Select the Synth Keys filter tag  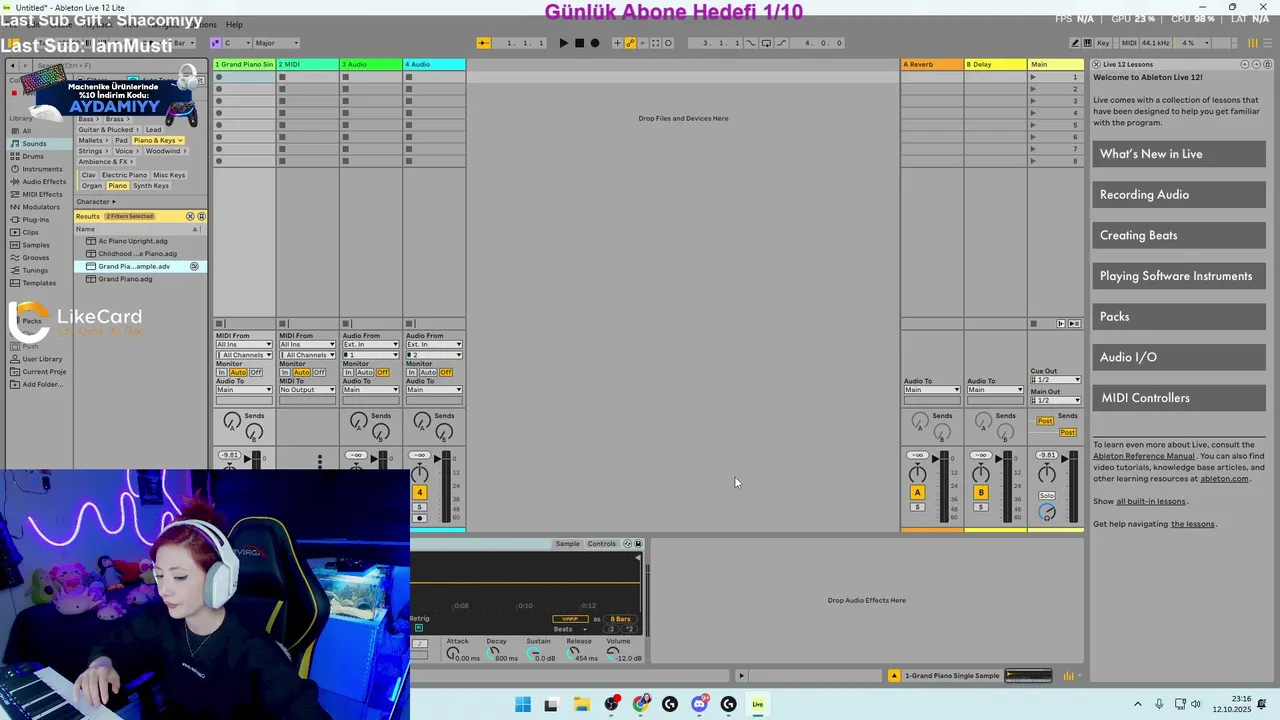151,186
